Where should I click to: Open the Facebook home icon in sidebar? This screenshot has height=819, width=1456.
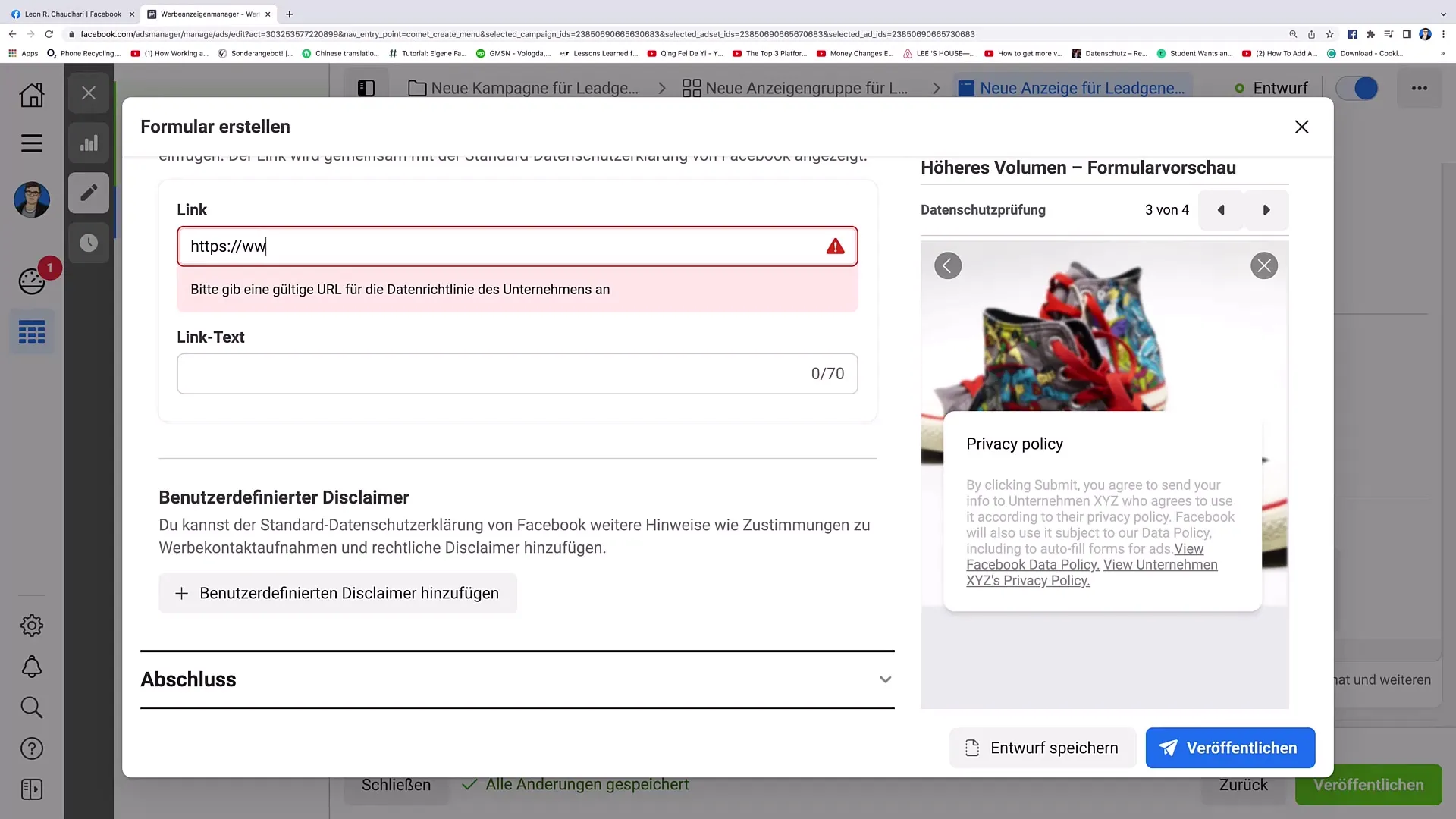32,95
